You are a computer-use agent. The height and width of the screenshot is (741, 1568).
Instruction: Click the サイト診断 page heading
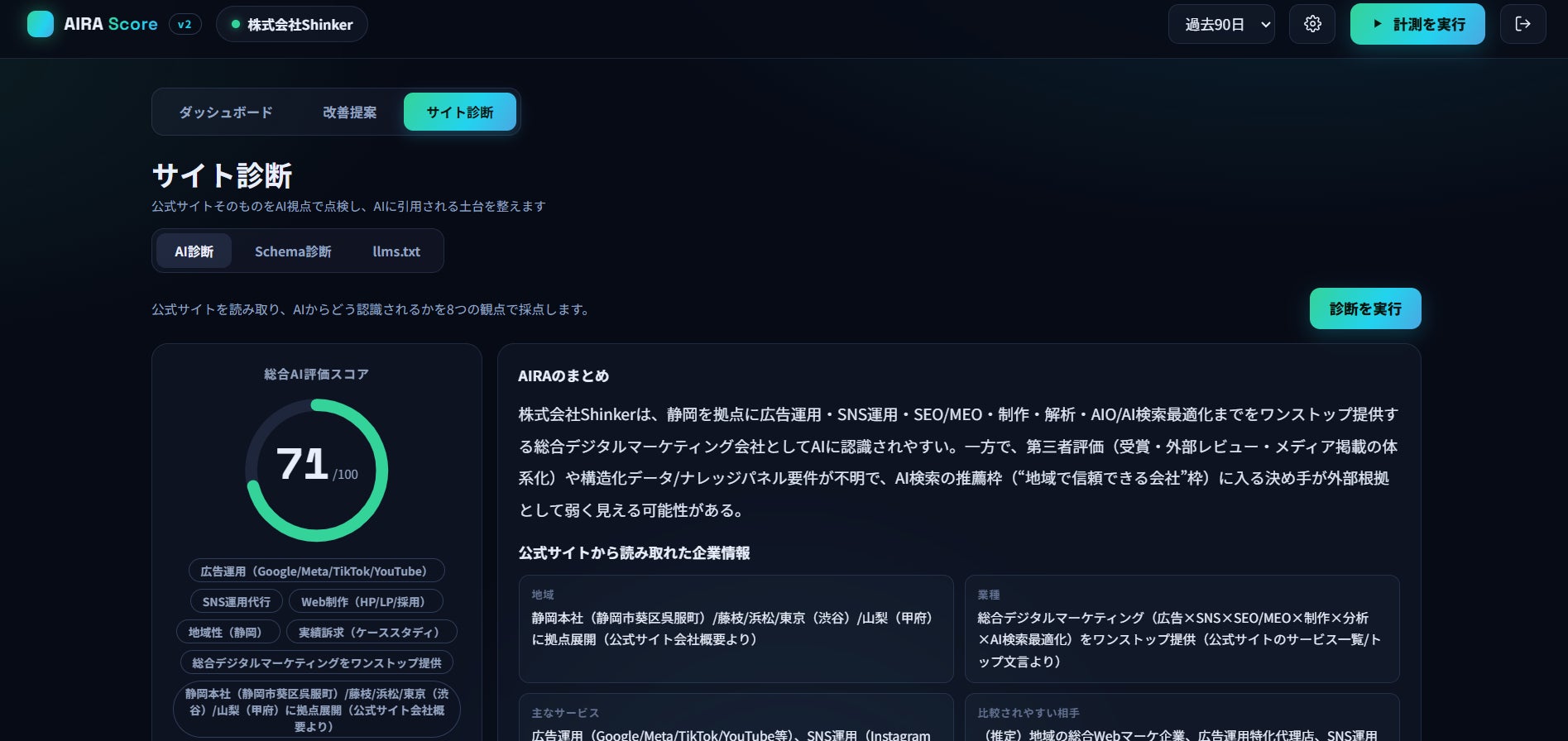[x=222, y=175]
